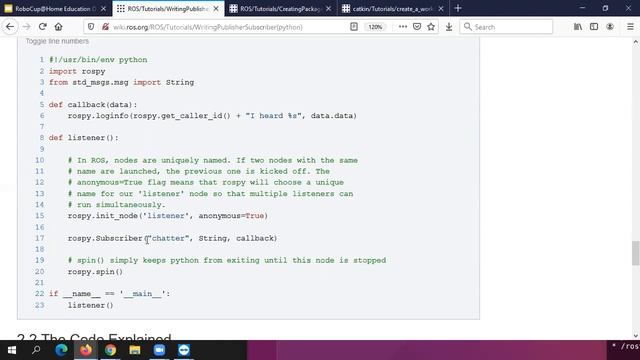Open TeamViewer icon in the taskbar
Image resolution: width=640 pixels, height=360 pixels.
184,350
